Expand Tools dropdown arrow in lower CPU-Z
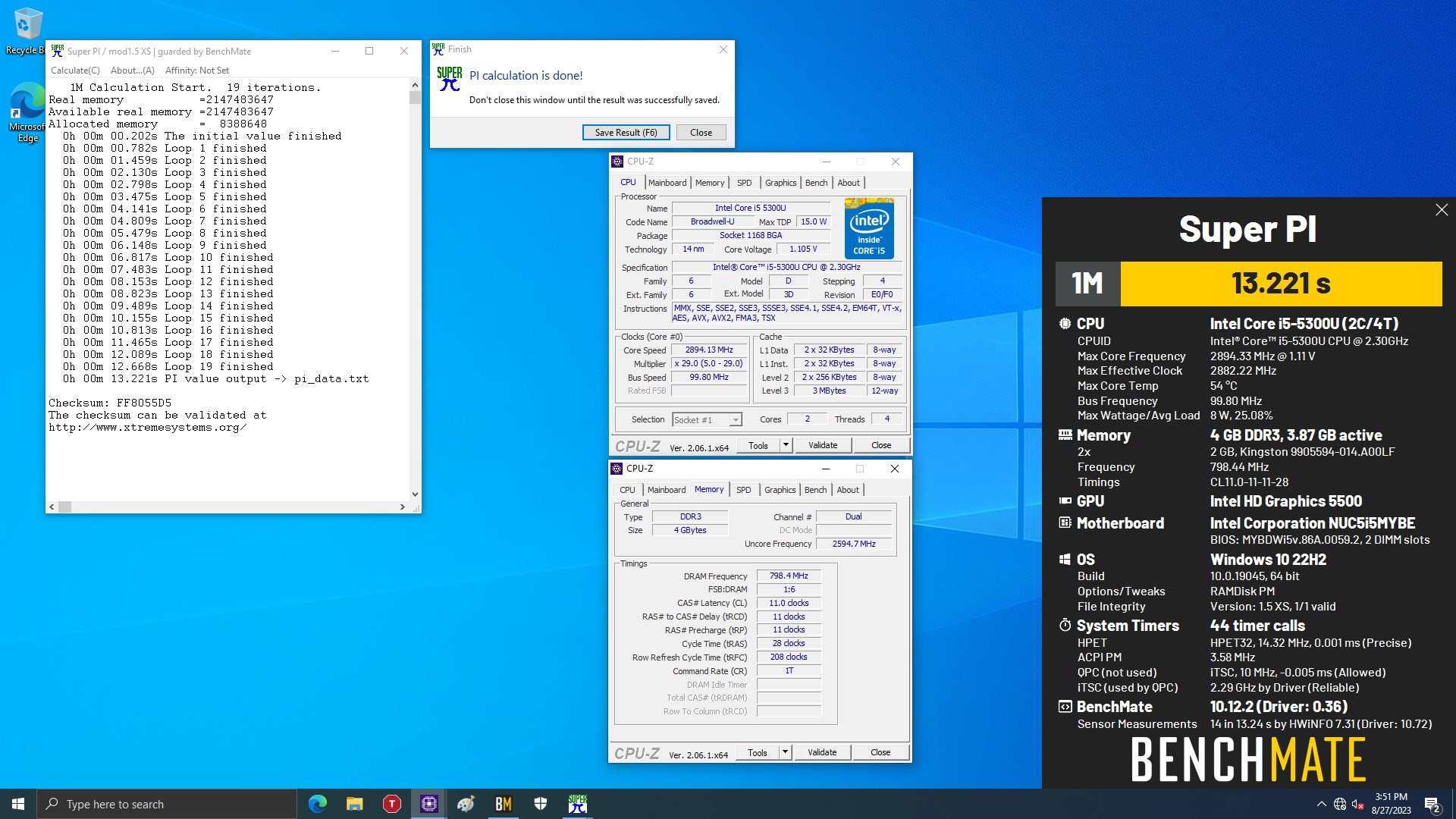Screen dimensions: 1456x819 785,752
